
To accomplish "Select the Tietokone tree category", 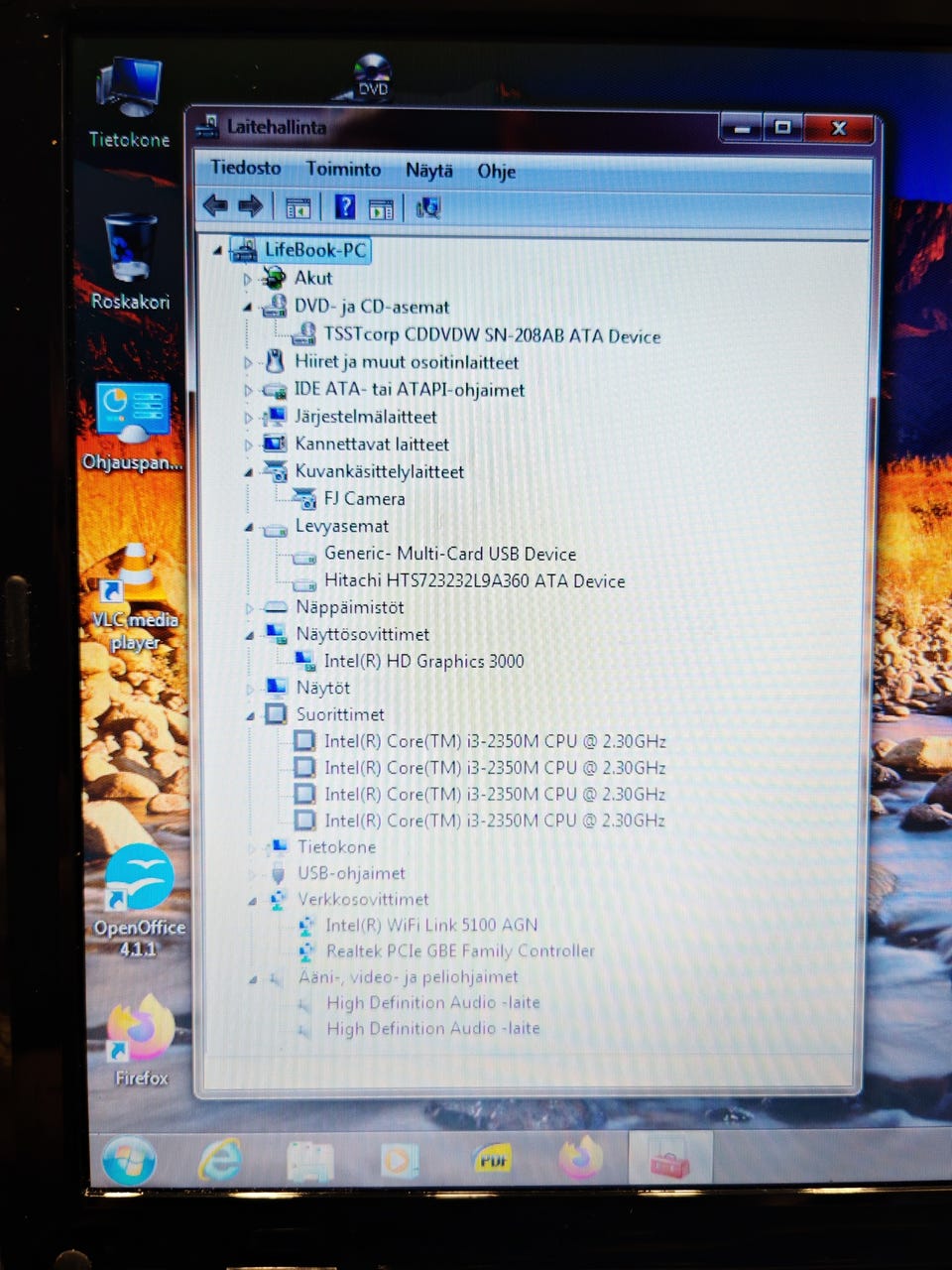I will point(336,847).
